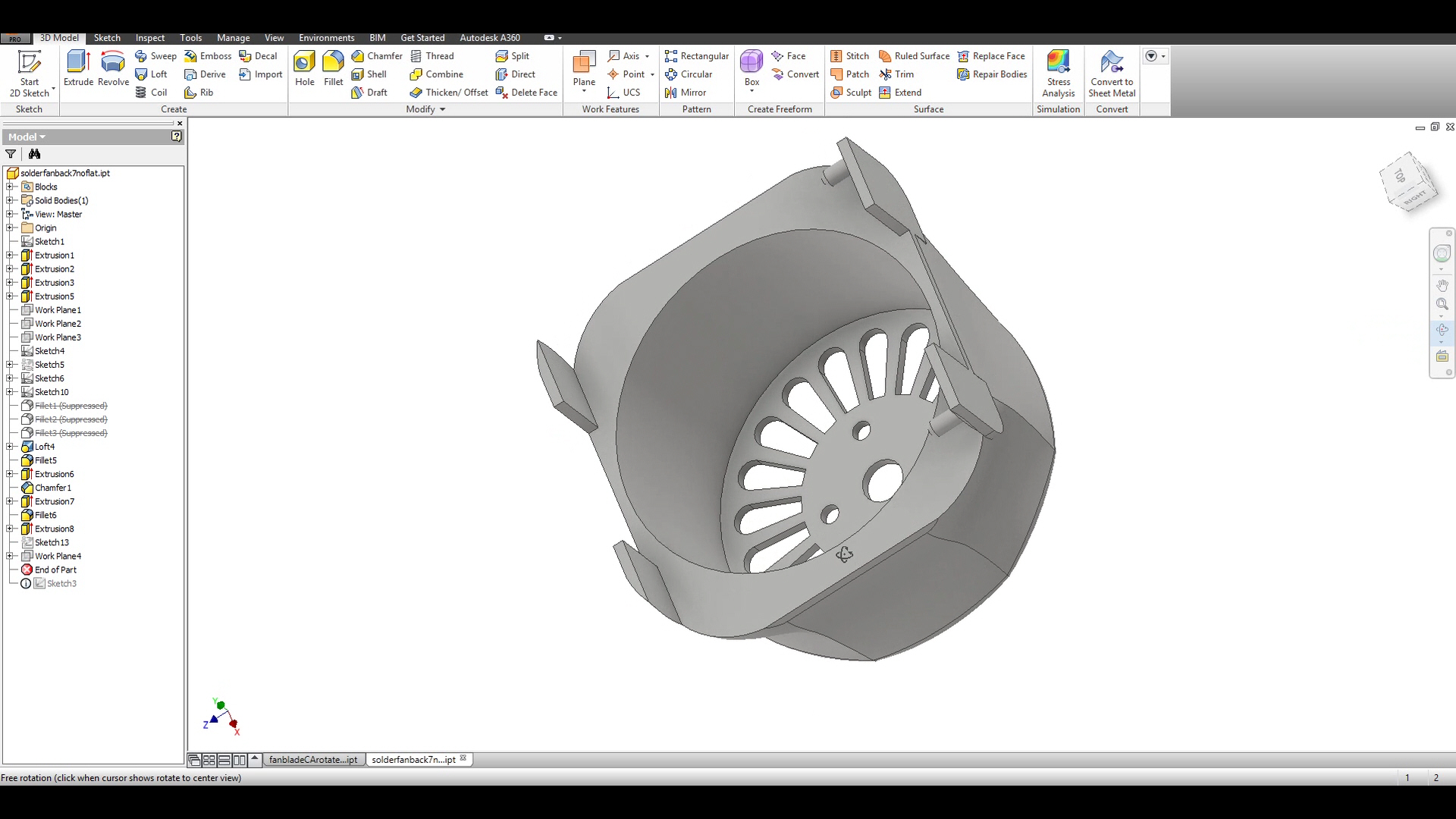Open the Inspect ribbon tab

[150, 38]
